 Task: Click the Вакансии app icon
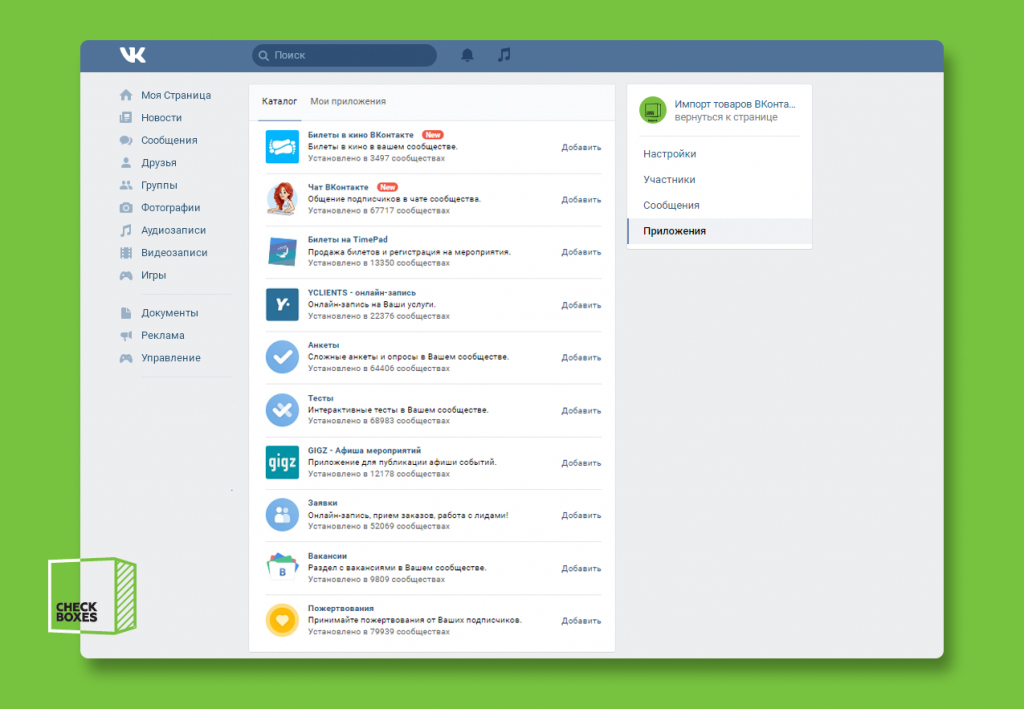(282, 567)
